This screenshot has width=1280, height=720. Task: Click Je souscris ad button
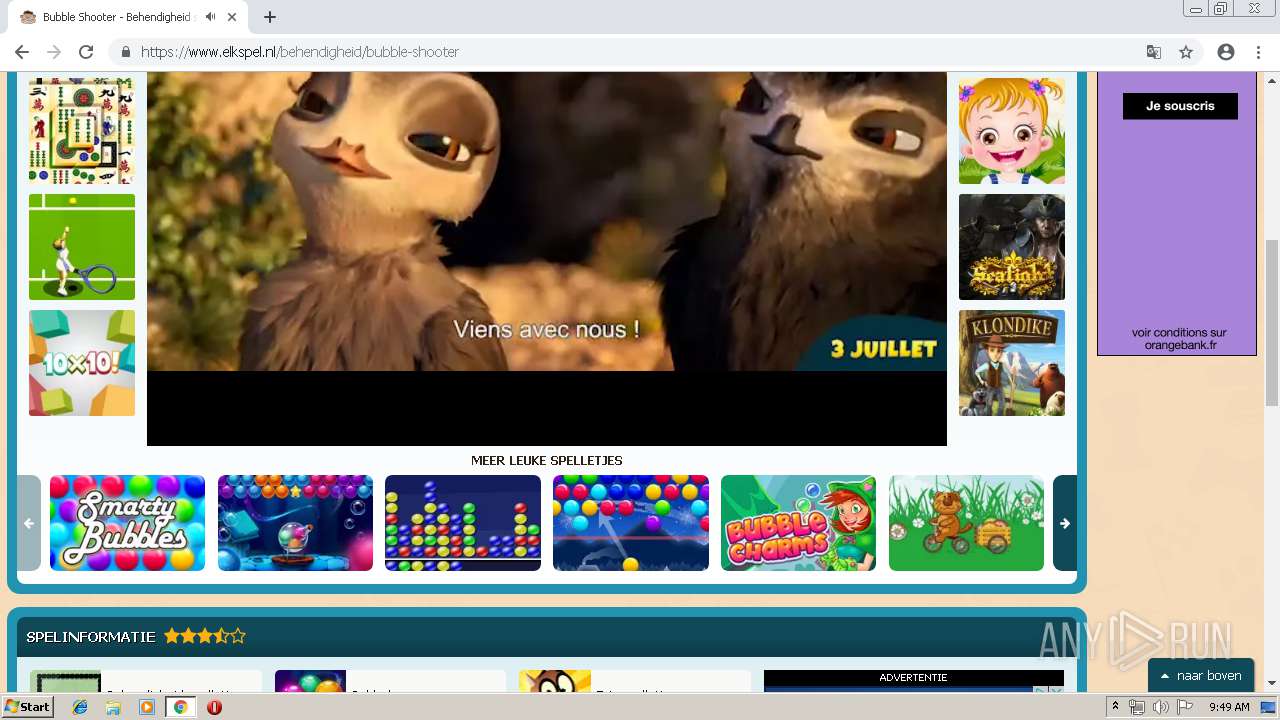pos(1180,106)
